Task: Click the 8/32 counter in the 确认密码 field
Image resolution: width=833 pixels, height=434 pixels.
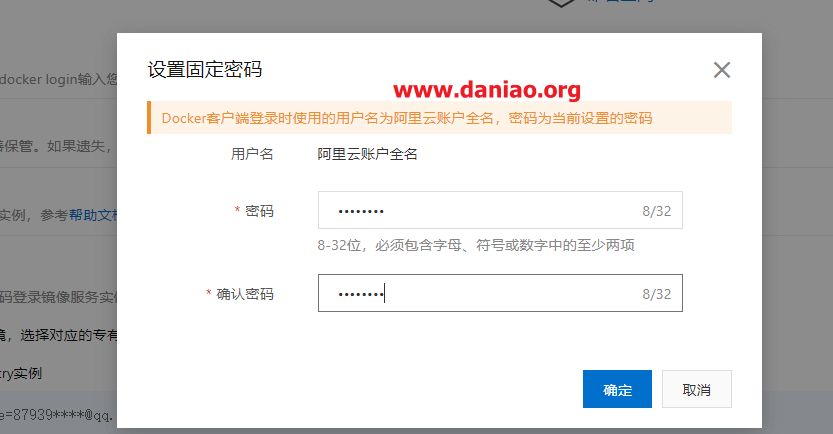Action: 657,294
